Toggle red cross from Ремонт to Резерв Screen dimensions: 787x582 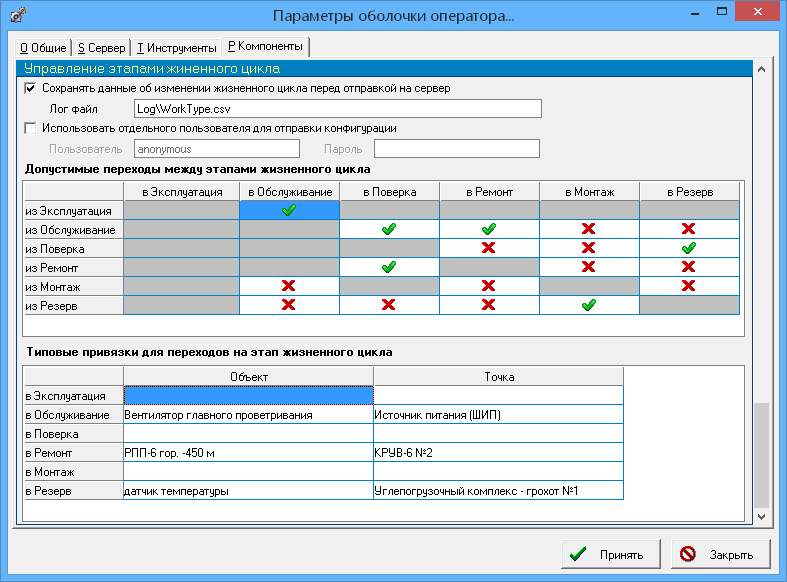click(689, 267)
